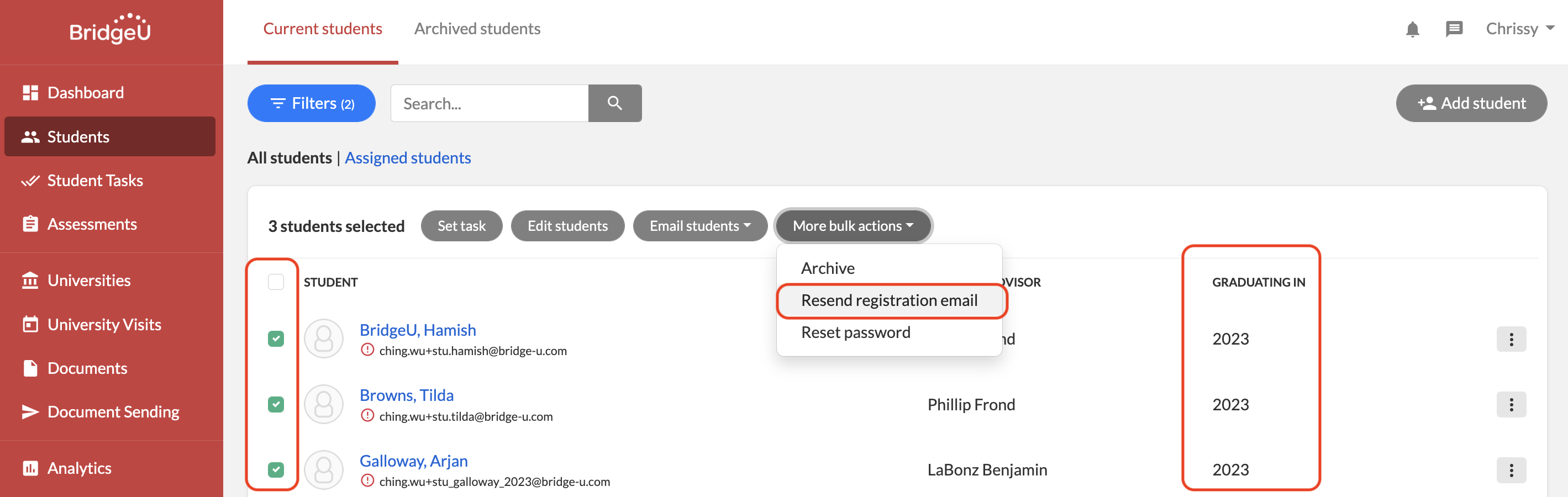Open the Filters (2) button
This screenshot has height=497, width=1568.
coord(311,103)
